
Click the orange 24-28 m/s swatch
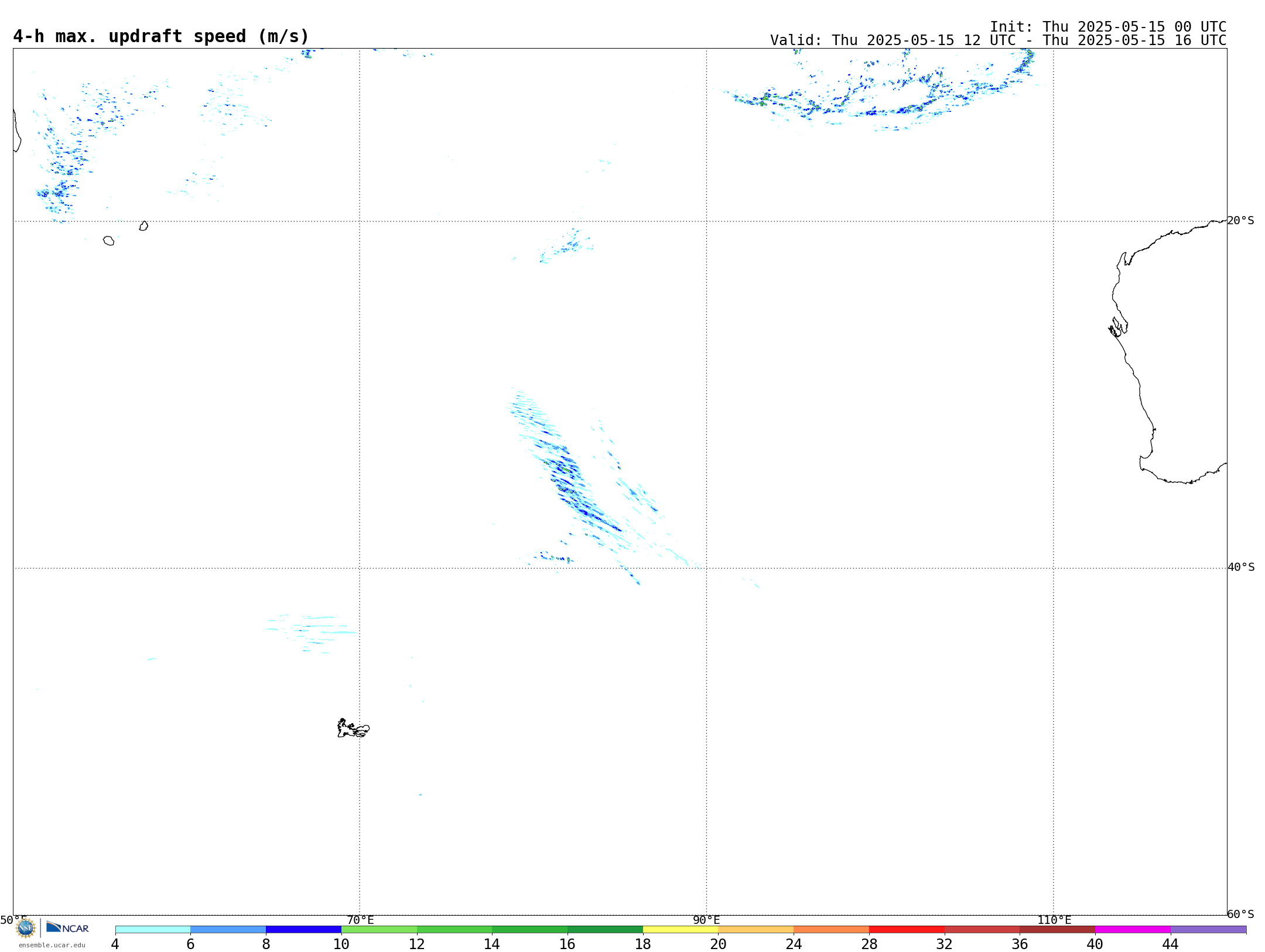(831, 930)
